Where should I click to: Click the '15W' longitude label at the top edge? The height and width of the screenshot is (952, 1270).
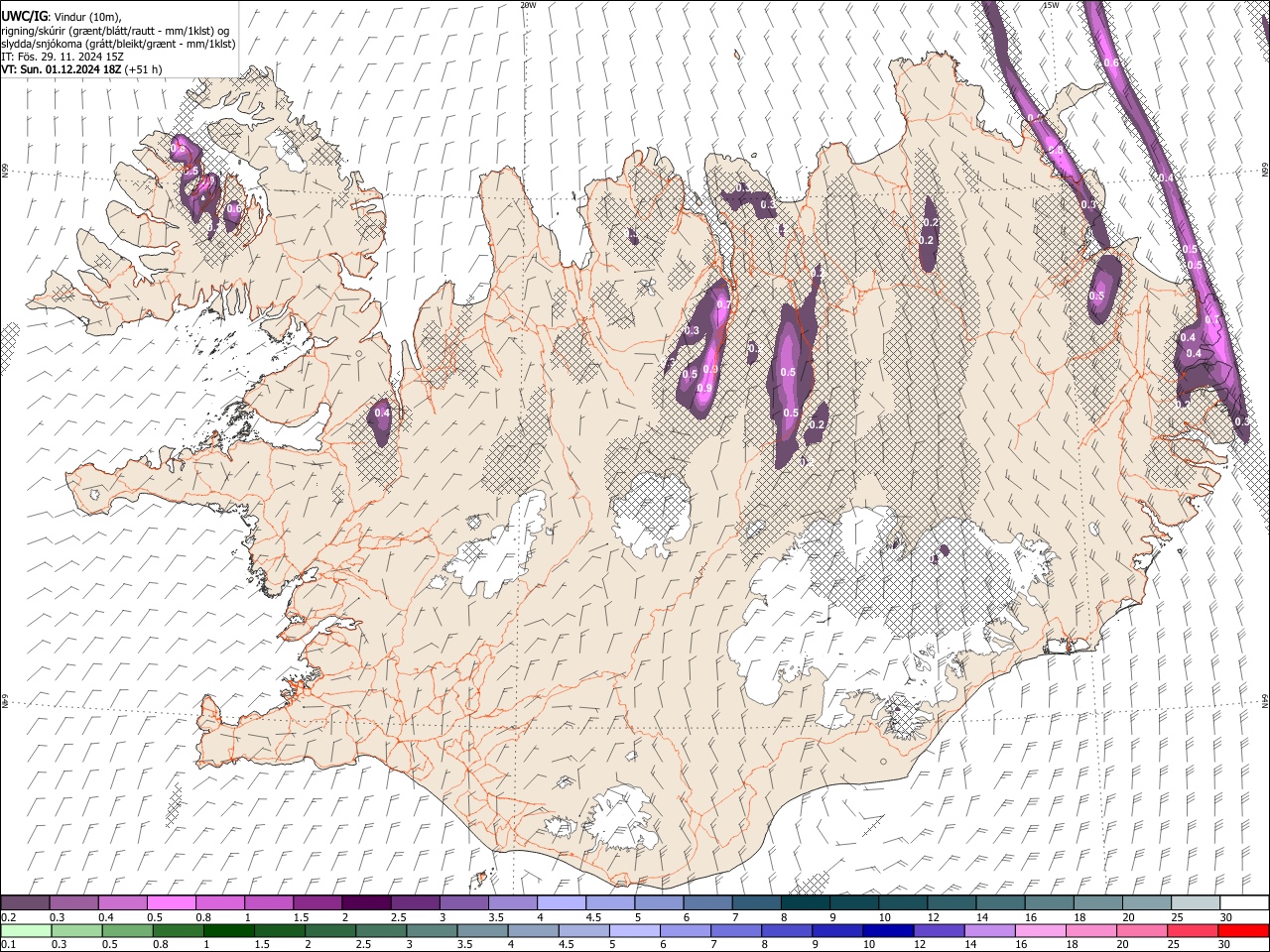click(x=1051, y=5)
